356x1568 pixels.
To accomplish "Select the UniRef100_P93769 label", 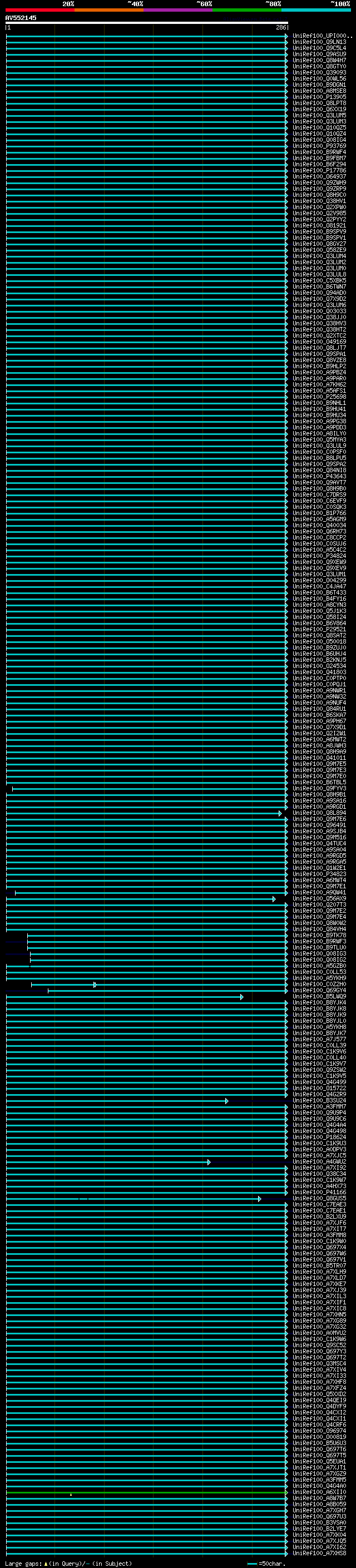I will pos(319,146).
